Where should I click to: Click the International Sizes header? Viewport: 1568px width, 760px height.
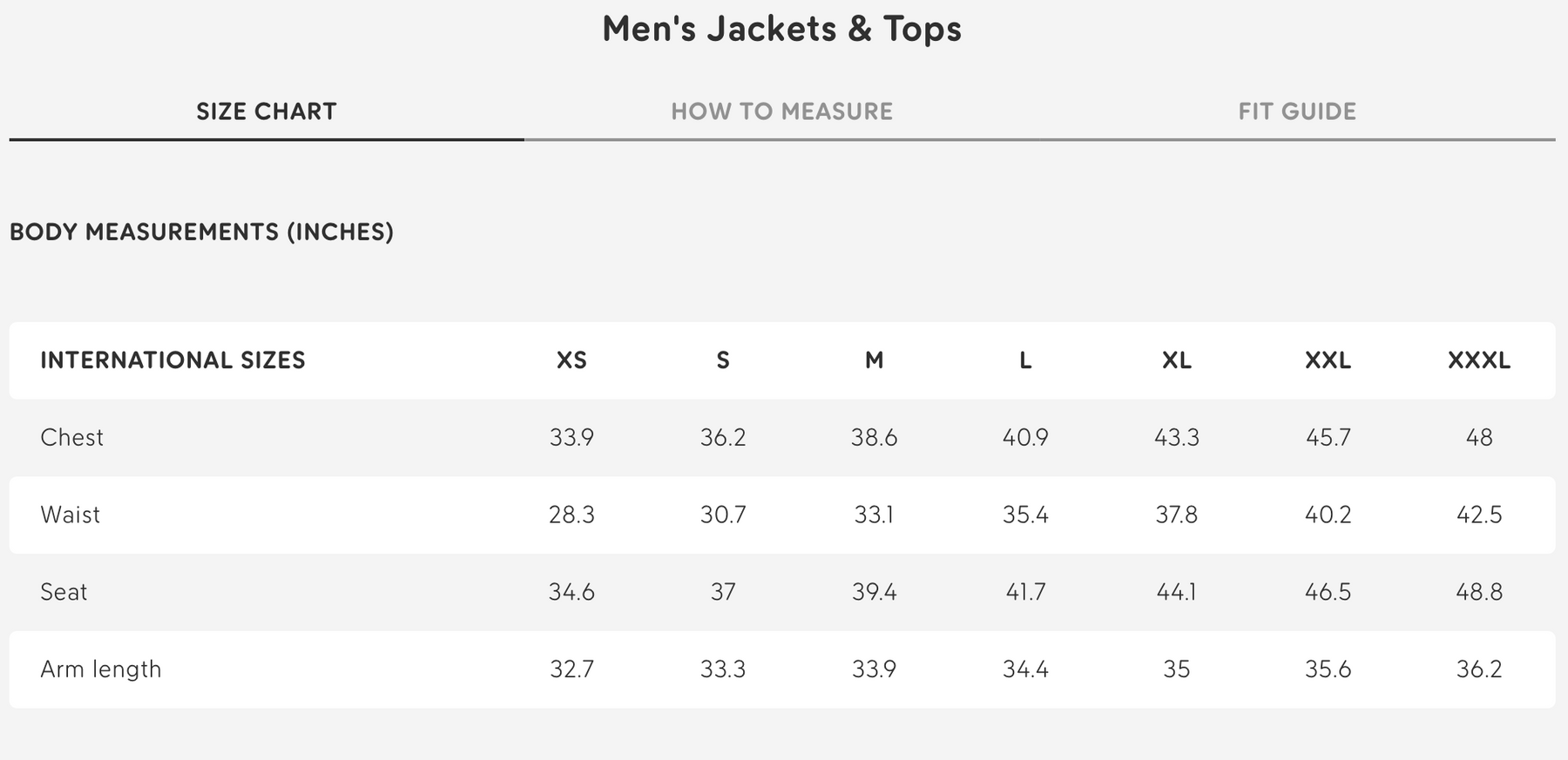pyautogui.click(x=172, y=360)
